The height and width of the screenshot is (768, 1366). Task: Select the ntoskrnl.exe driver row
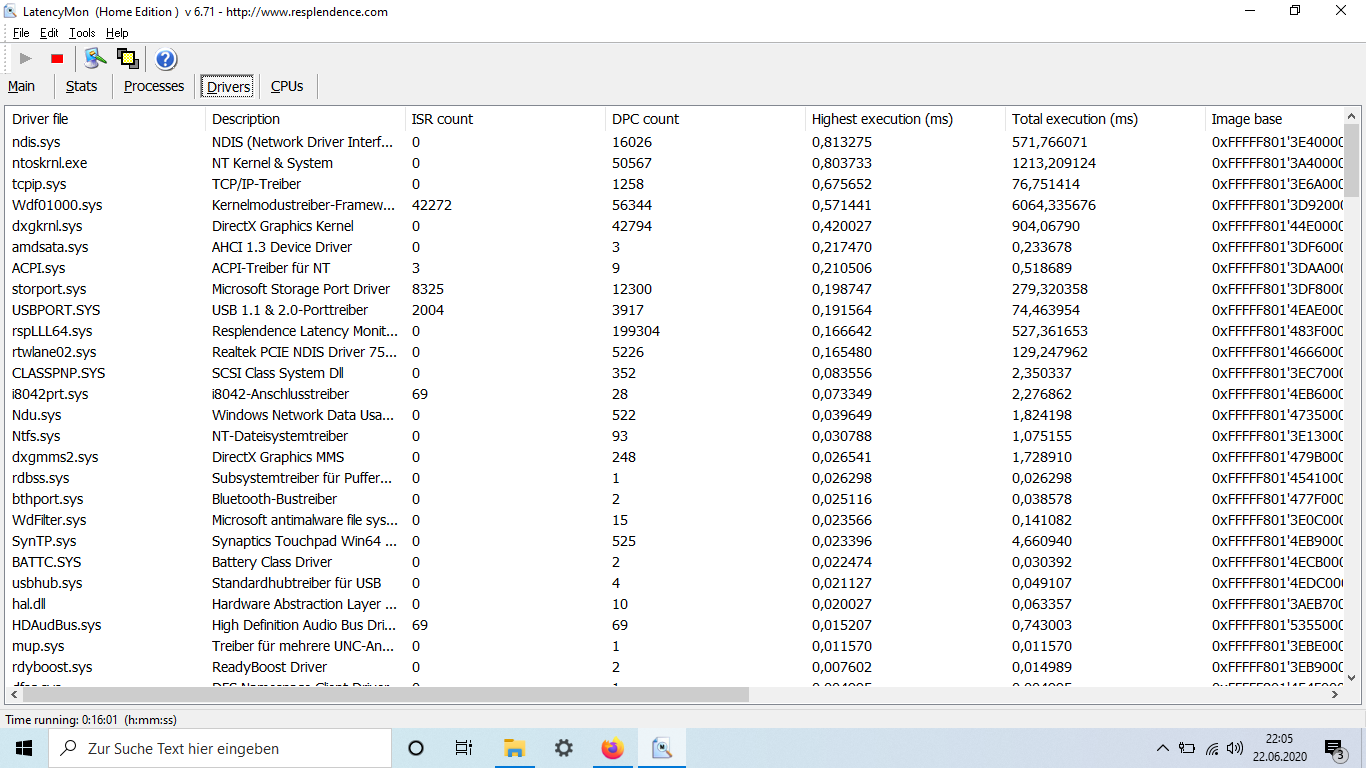(675, 163)
